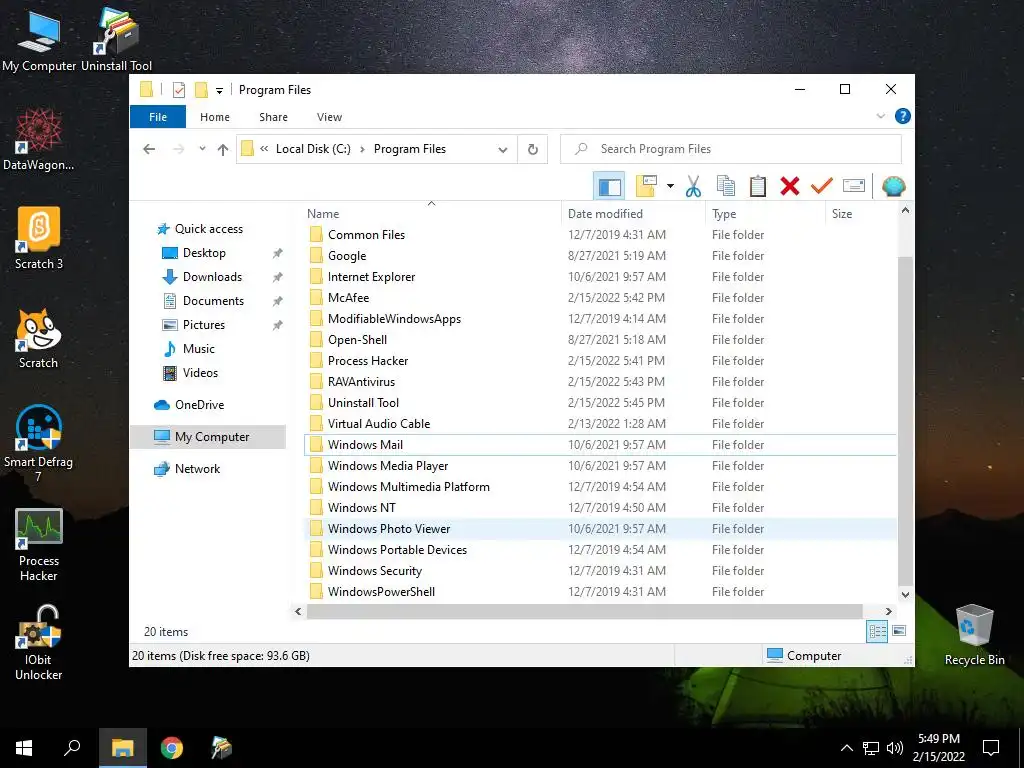The width and height of the screenshot is (1024, 768).
Task: Click the Search Program Files box
Action: (731, 150)
